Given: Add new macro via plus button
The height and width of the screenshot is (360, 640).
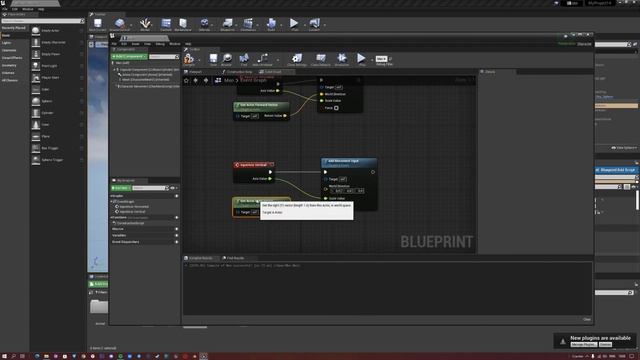Looking at the screenshot, I should (x=177, y=229).
